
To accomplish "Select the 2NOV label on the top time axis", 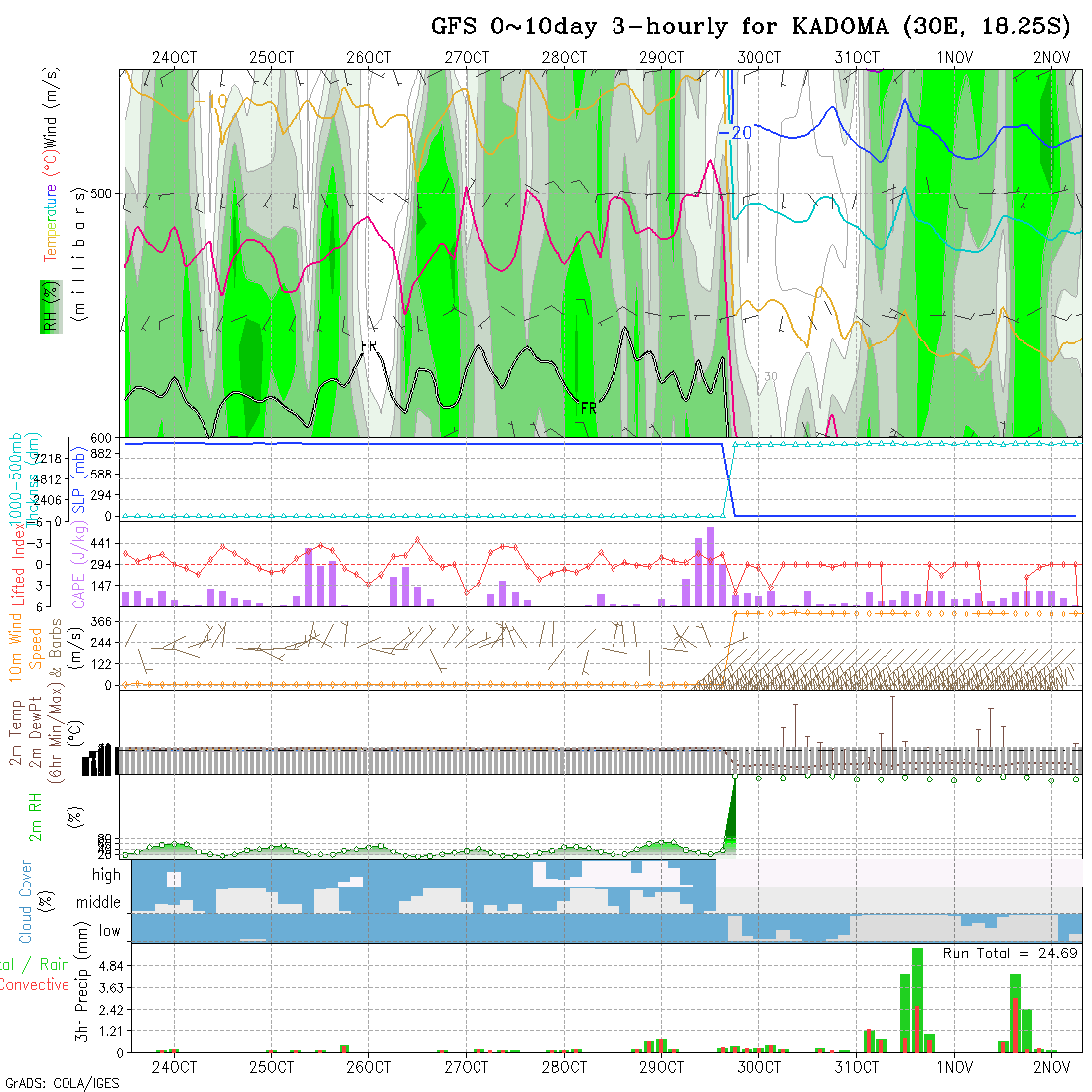I will (1051, 58).
